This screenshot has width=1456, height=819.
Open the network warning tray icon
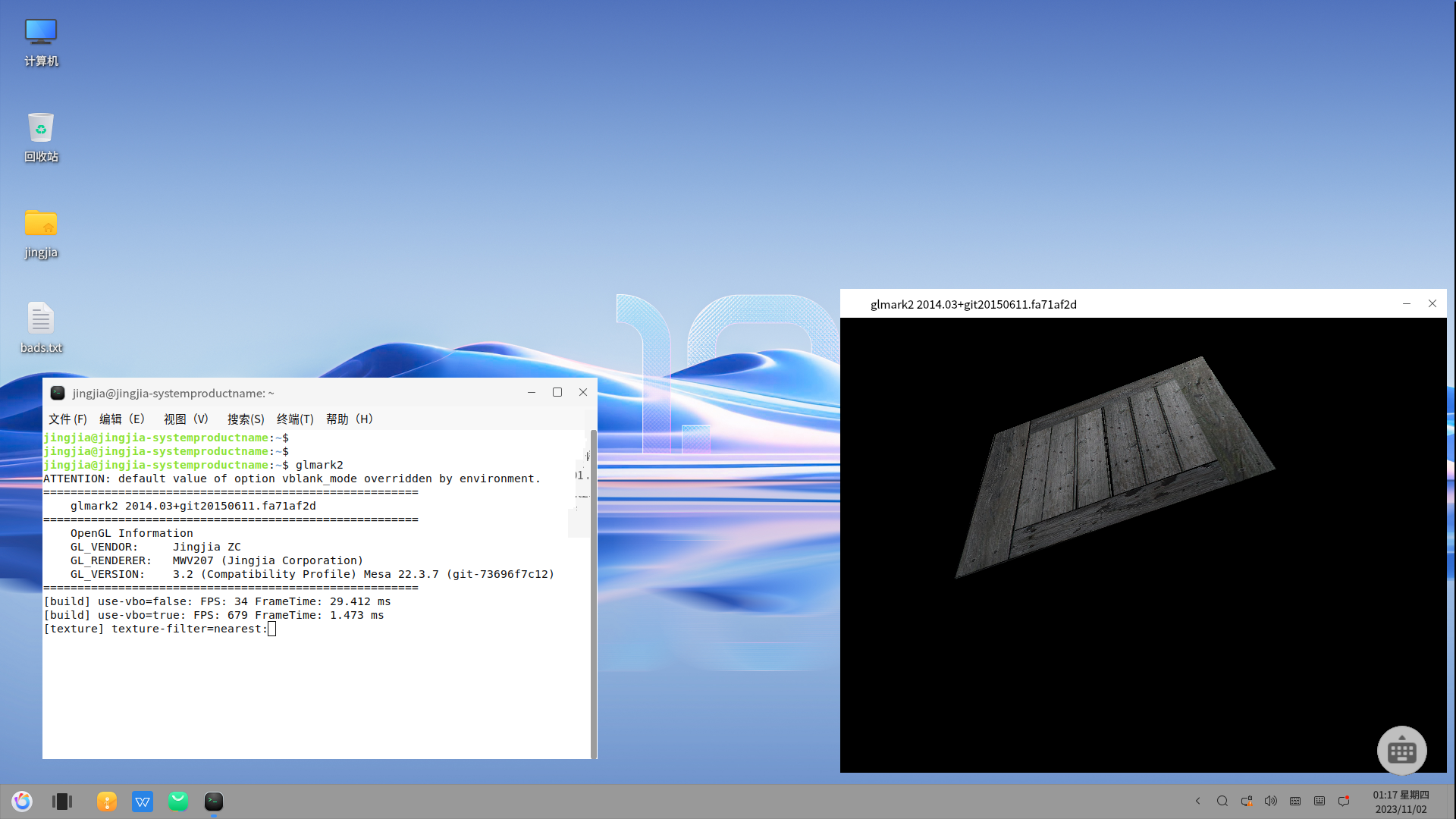click(1247, 801)
